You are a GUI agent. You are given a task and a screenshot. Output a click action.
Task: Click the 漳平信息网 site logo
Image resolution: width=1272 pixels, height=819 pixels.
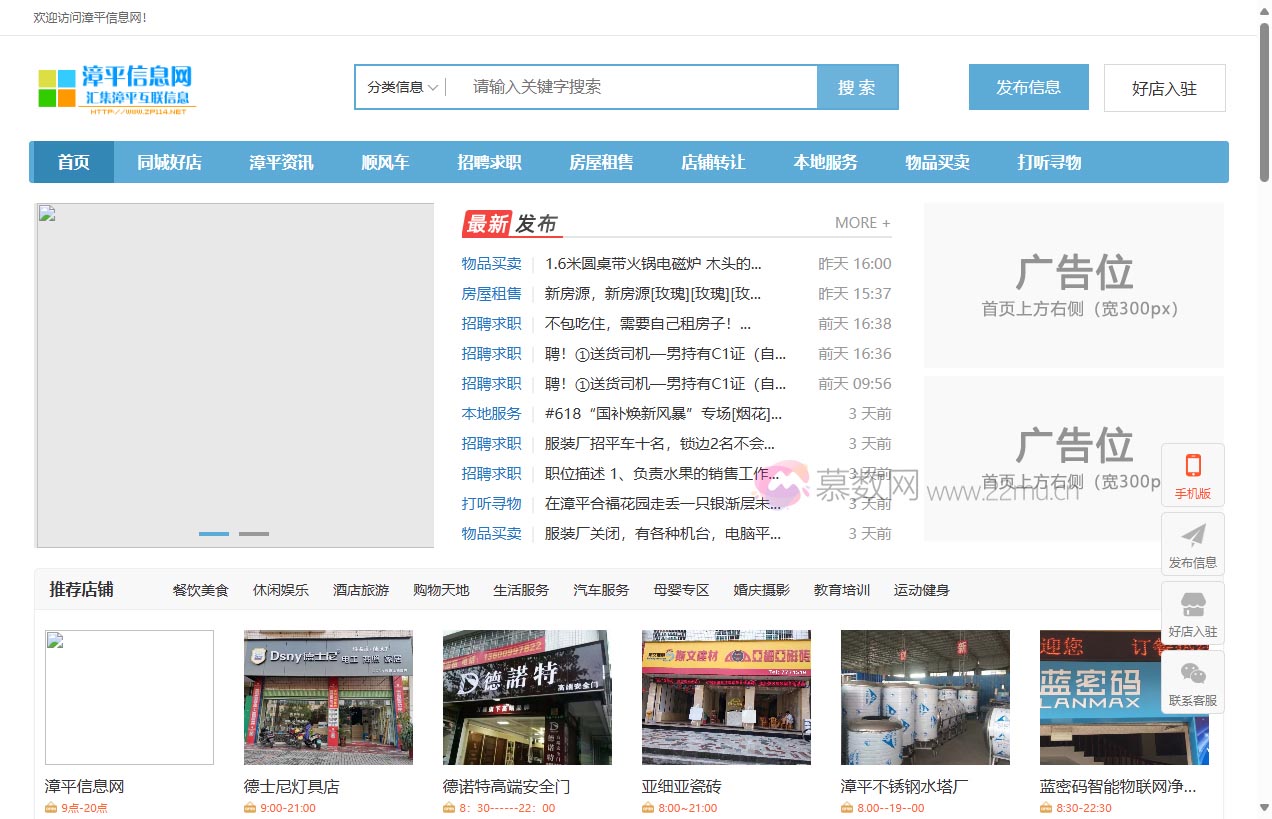(113, 87)
